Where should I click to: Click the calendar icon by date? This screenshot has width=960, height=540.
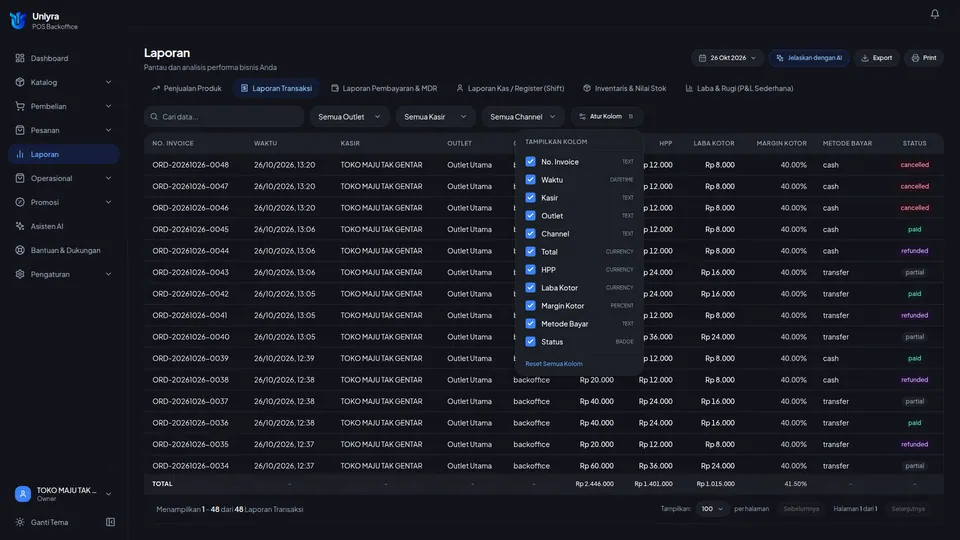pyautogui.click(x=702, y=58)
